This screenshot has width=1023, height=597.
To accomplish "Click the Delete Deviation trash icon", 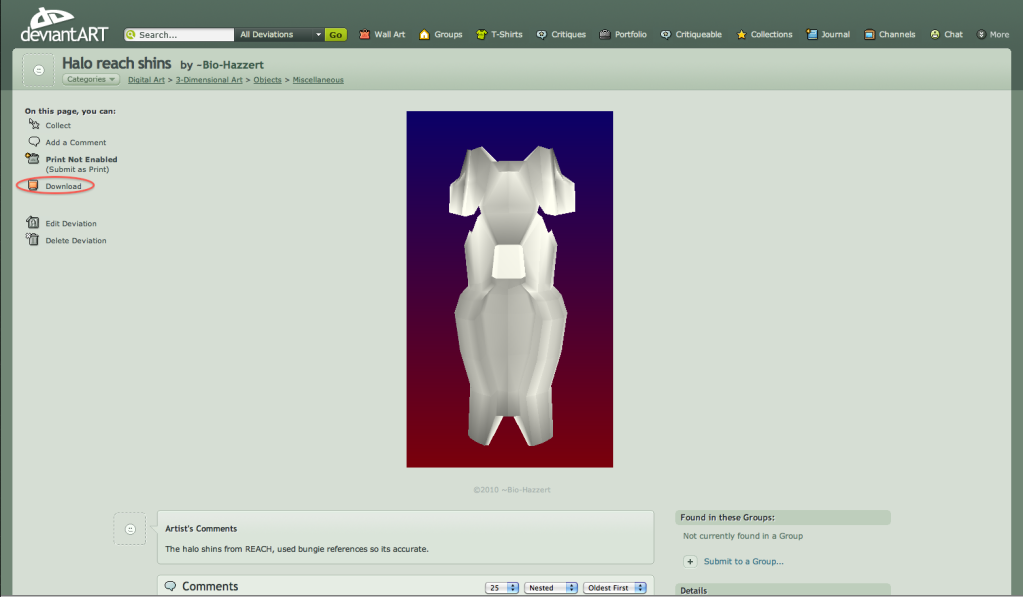I will [x=32, y=239].
